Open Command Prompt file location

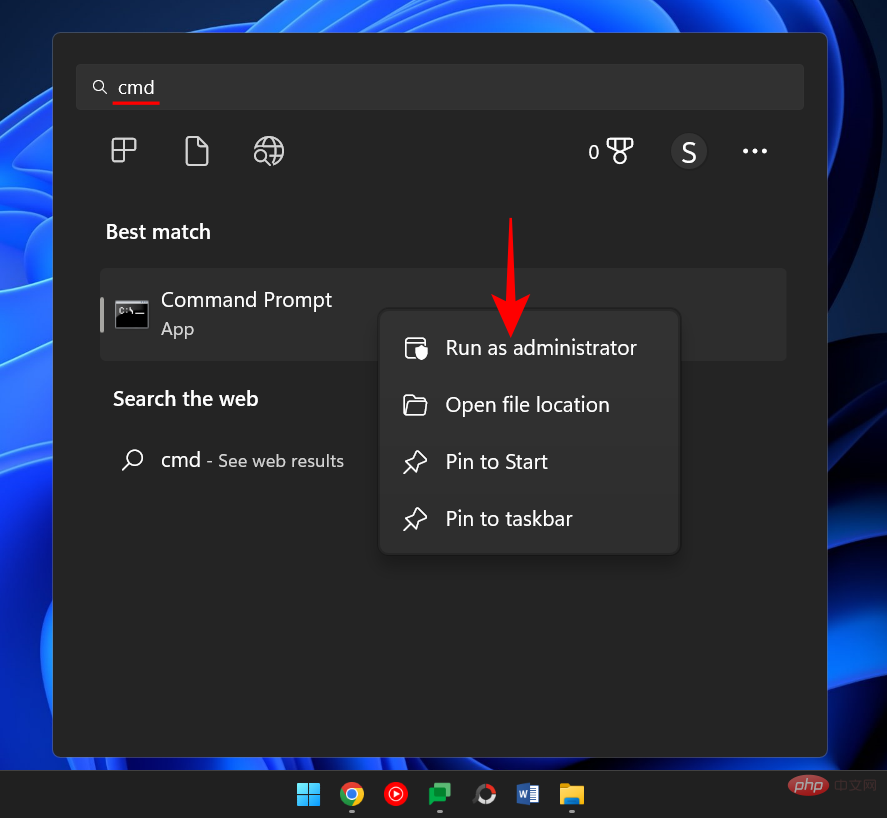[527, 405]
